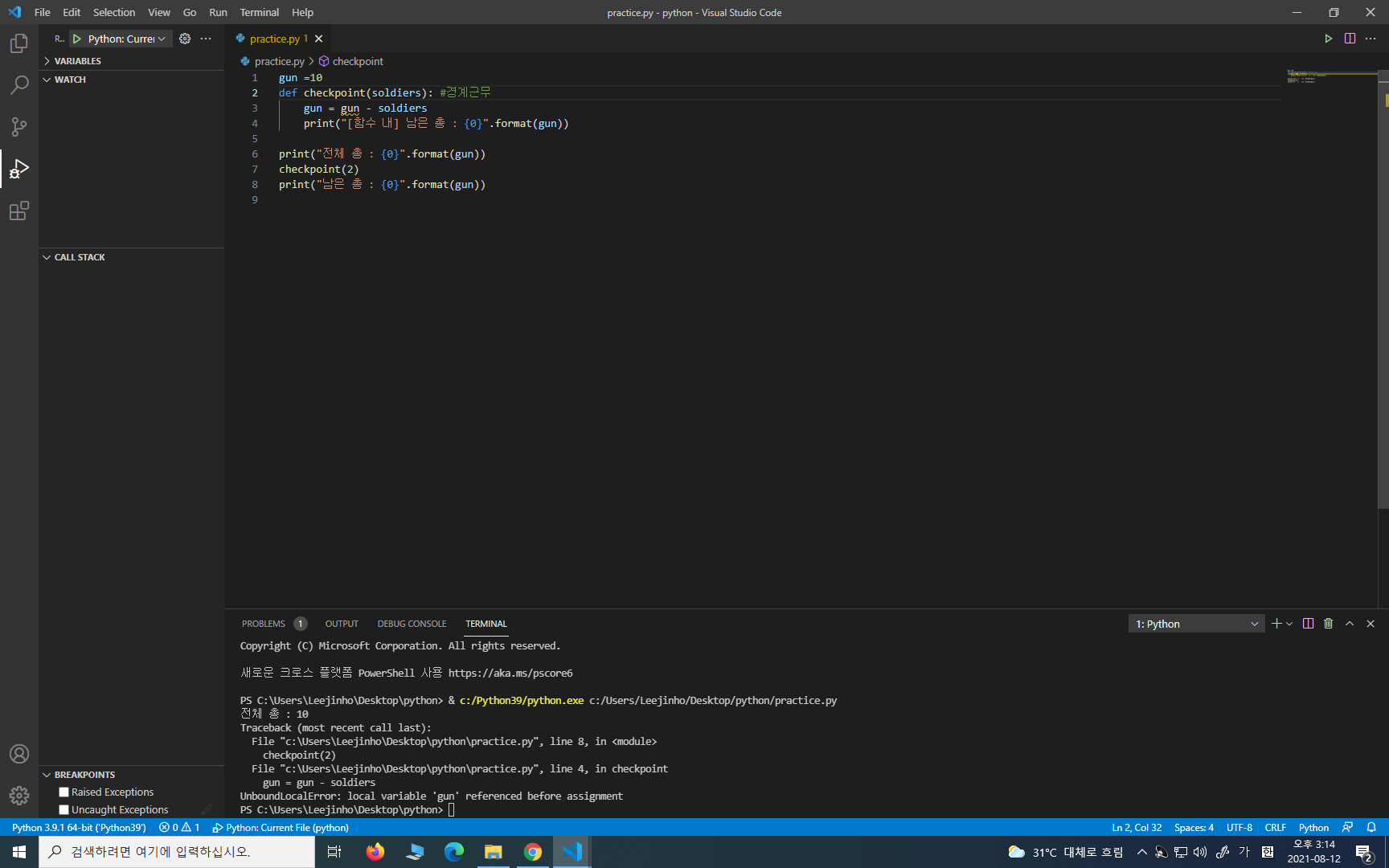Kill the terminal with trash icon

(1329, 624)
